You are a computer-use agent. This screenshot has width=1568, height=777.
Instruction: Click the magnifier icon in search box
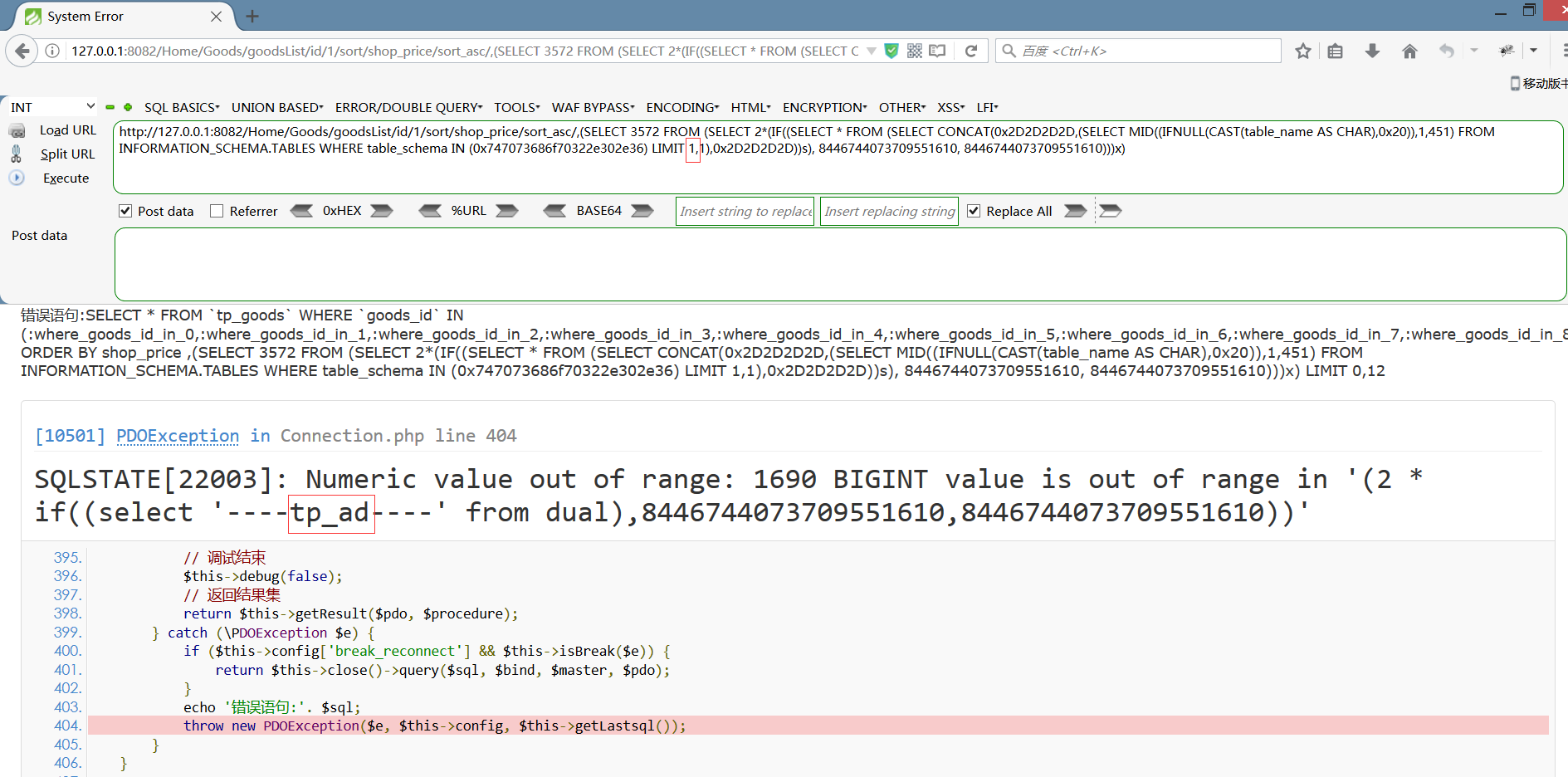tap(1009, 51)
